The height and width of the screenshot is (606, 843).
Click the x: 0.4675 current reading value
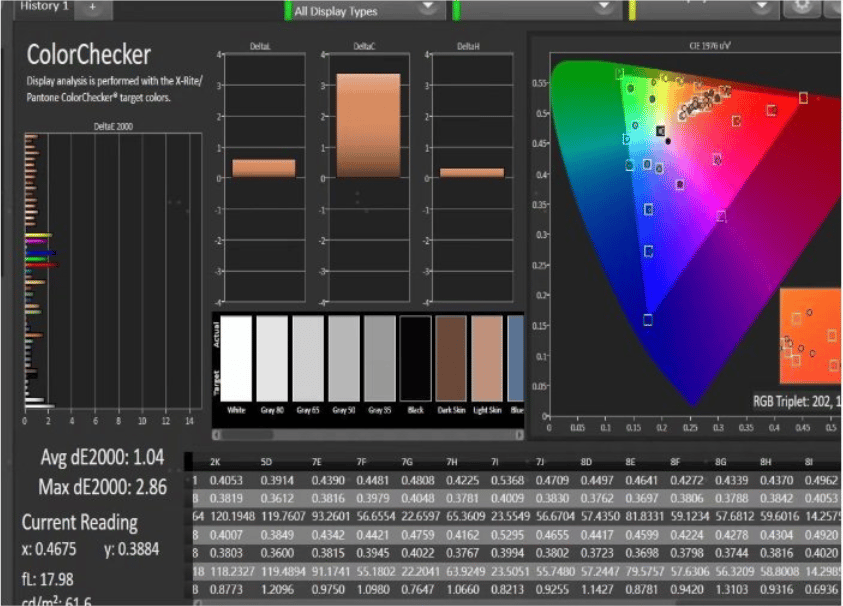click(49, 550)
